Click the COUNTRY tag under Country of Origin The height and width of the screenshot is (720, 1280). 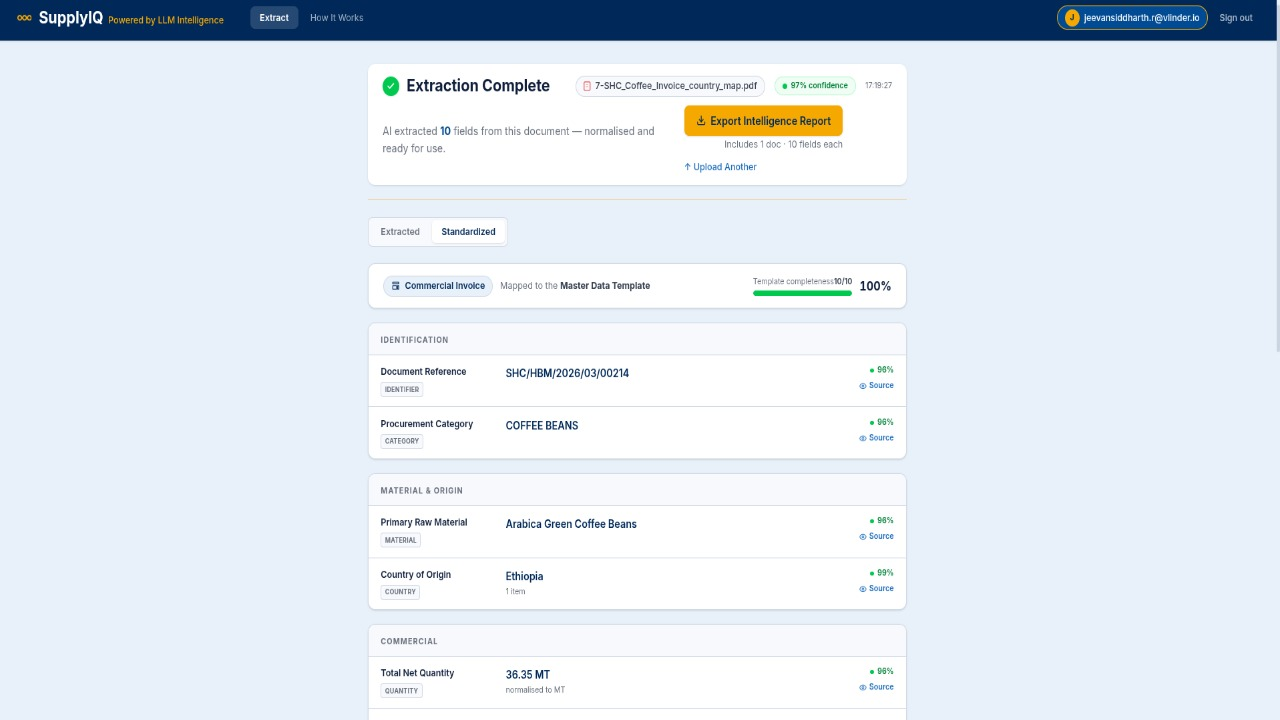coord(400,592)
